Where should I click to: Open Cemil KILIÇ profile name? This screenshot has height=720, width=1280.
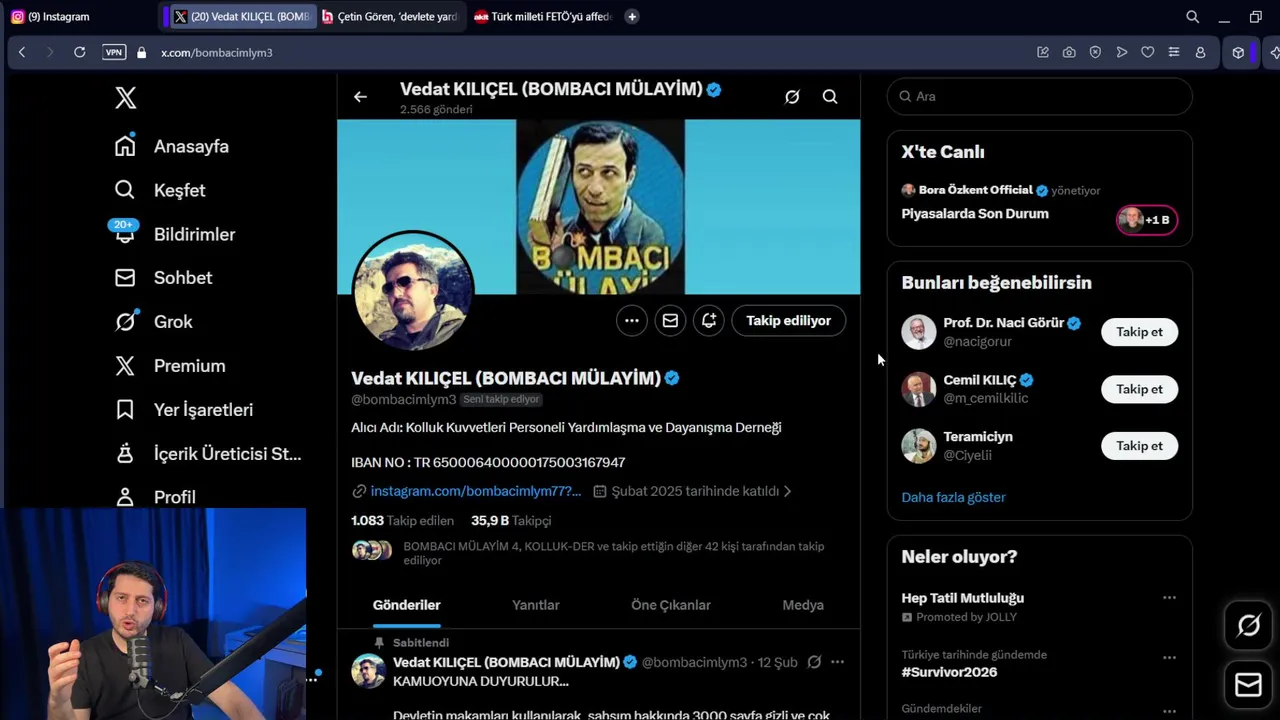[980, 380]
